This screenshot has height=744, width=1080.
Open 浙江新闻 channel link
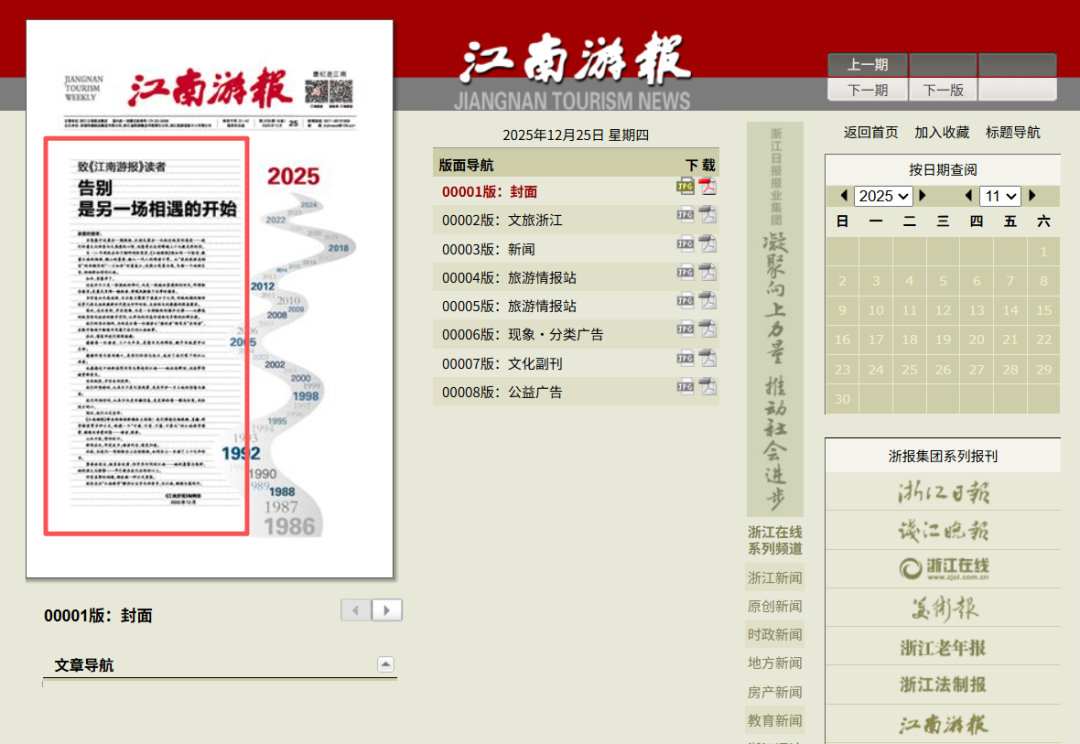coord(774,578)
